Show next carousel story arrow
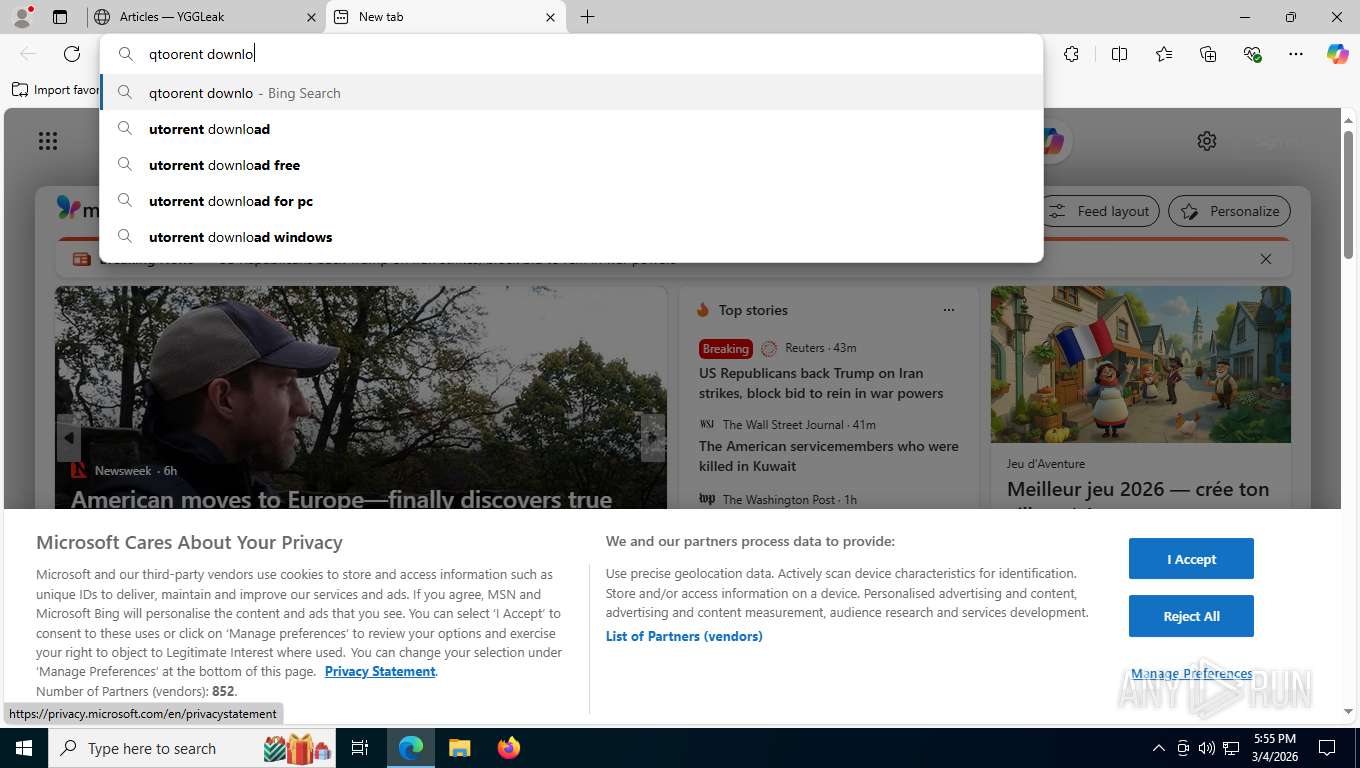 653,438
